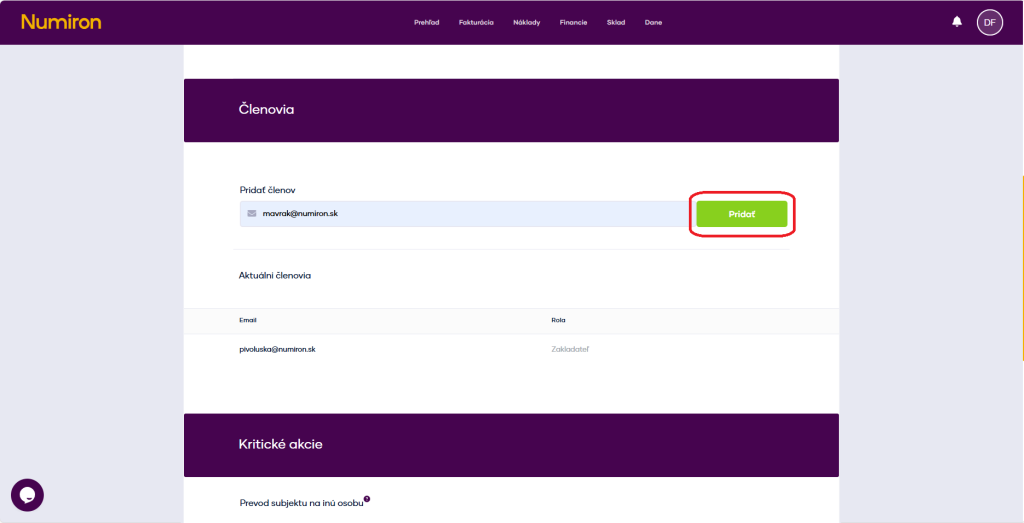1024x523 pixels.
Task: Open the Financie section
Action: [x=574, y=23]
